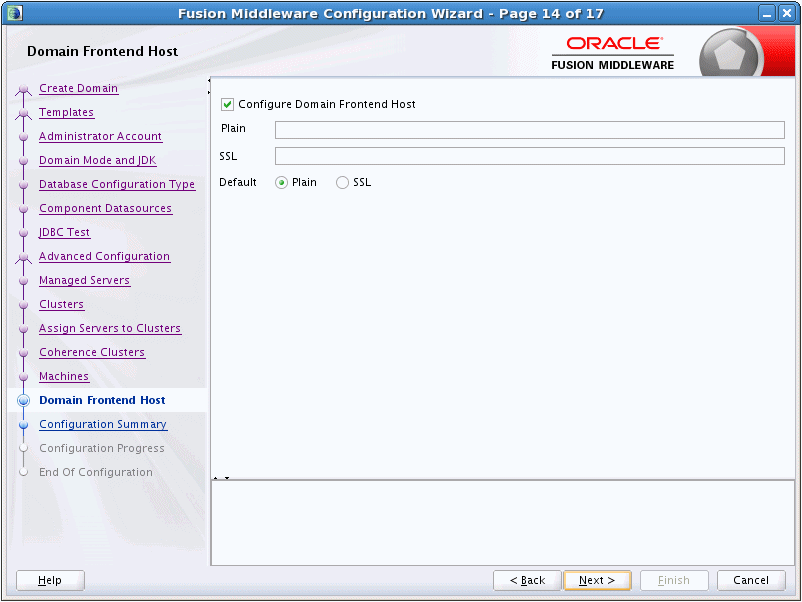Go to Configuration Summary step
This screenshot has width=802, height=602.
pyautogui.click(x=103, y=425)
